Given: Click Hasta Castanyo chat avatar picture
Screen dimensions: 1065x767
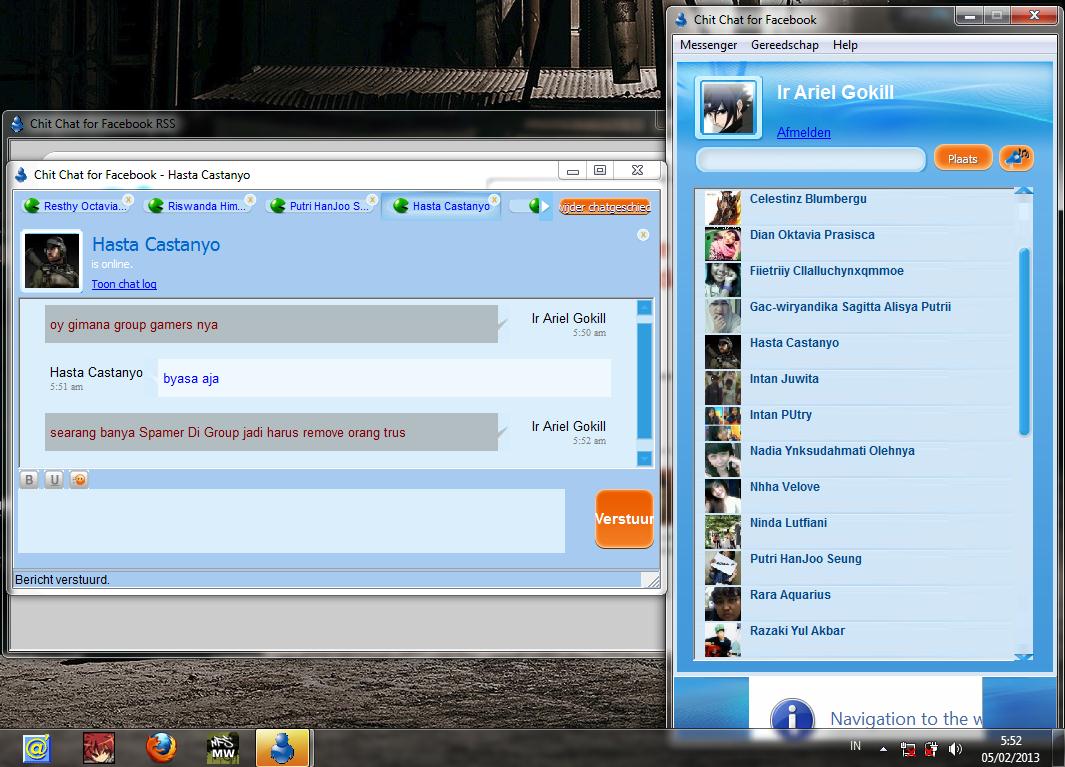Looking at the screenshot, I should click(52, 261).
